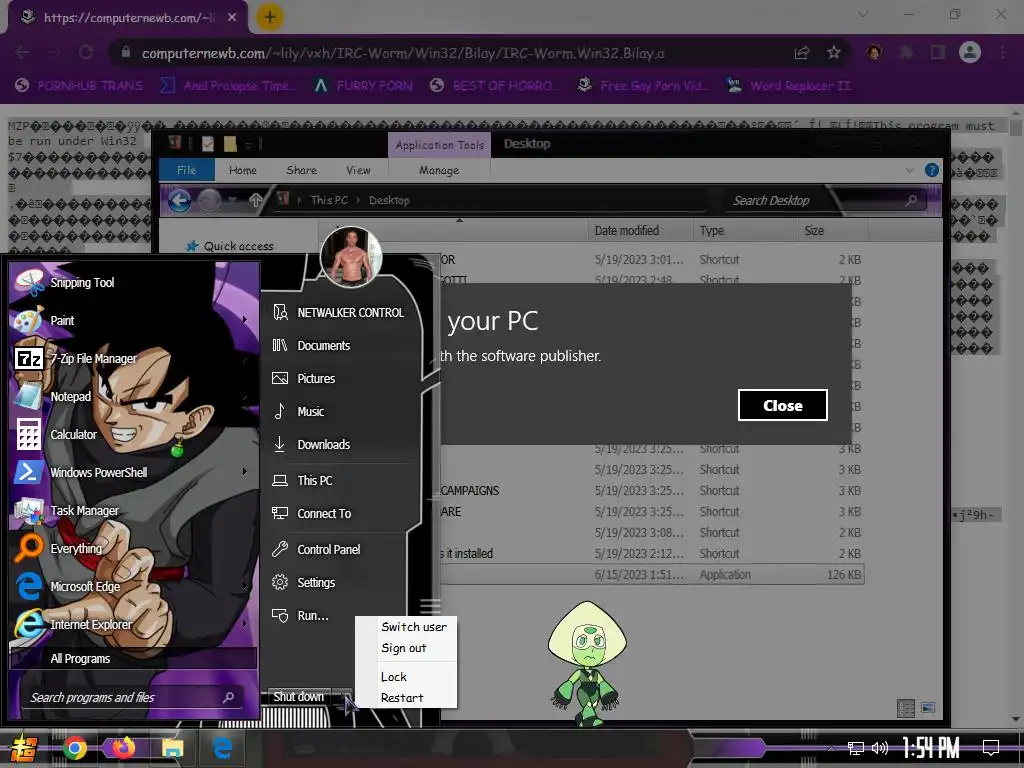Click Search programs and files box
The height and width of the screenshot is (768, 1024).
click(x=133, y=697)
